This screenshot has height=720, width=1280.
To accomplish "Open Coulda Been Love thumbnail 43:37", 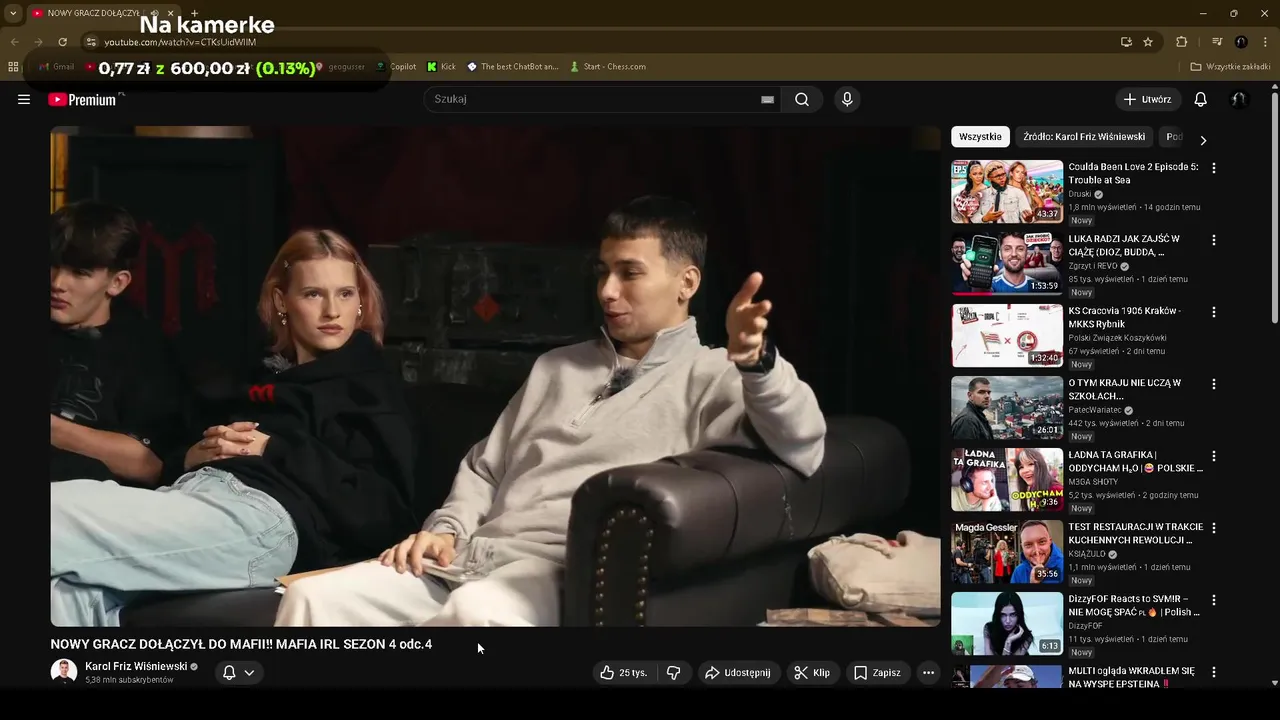I will [x=1007, y=191].
